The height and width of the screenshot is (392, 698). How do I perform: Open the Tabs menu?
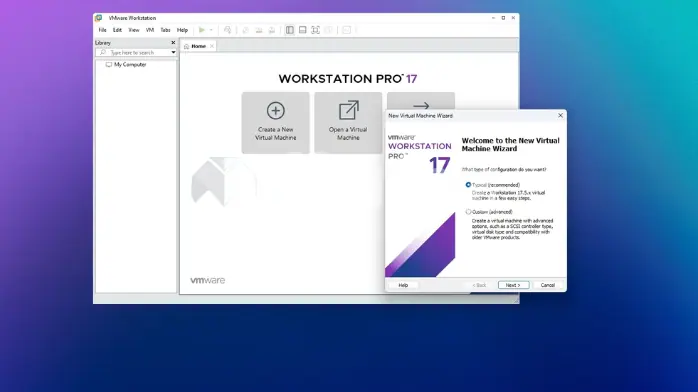click(165, 30)
